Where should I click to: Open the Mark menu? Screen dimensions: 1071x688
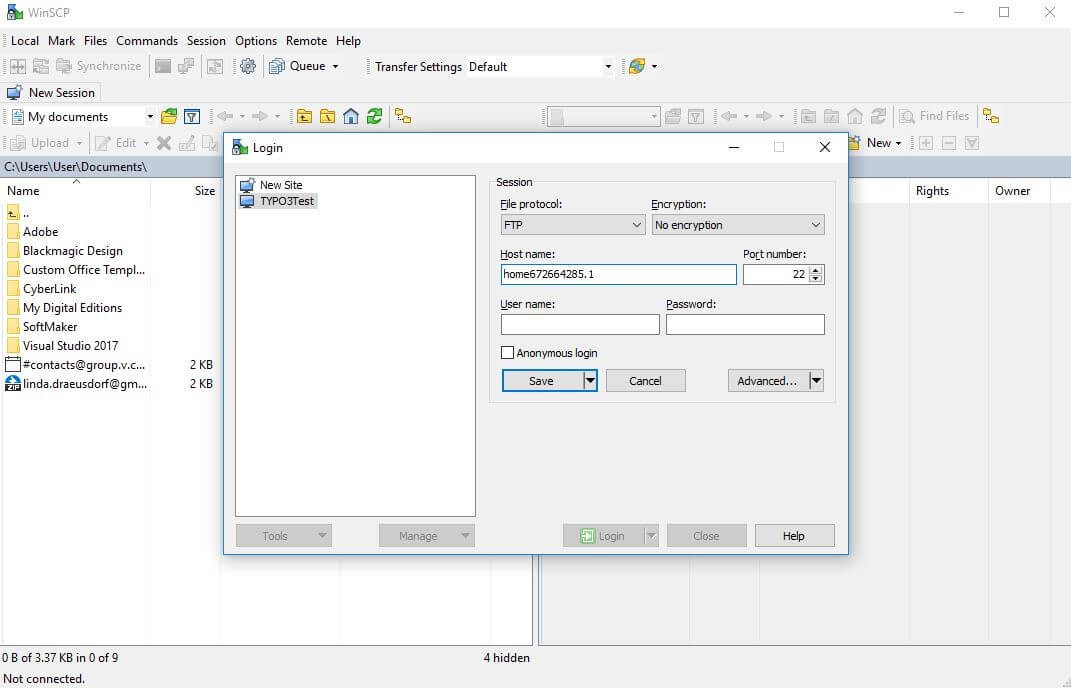point(61,41)
